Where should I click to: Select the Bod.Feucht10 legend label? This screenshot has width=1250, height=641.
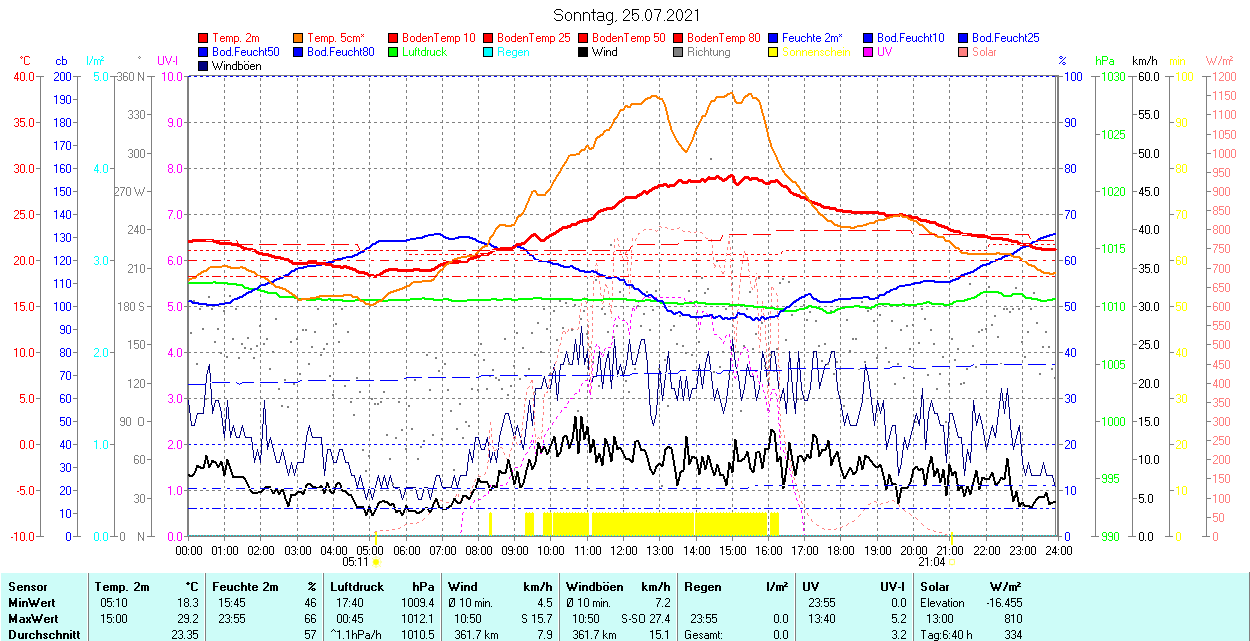[x=910, y=38]
